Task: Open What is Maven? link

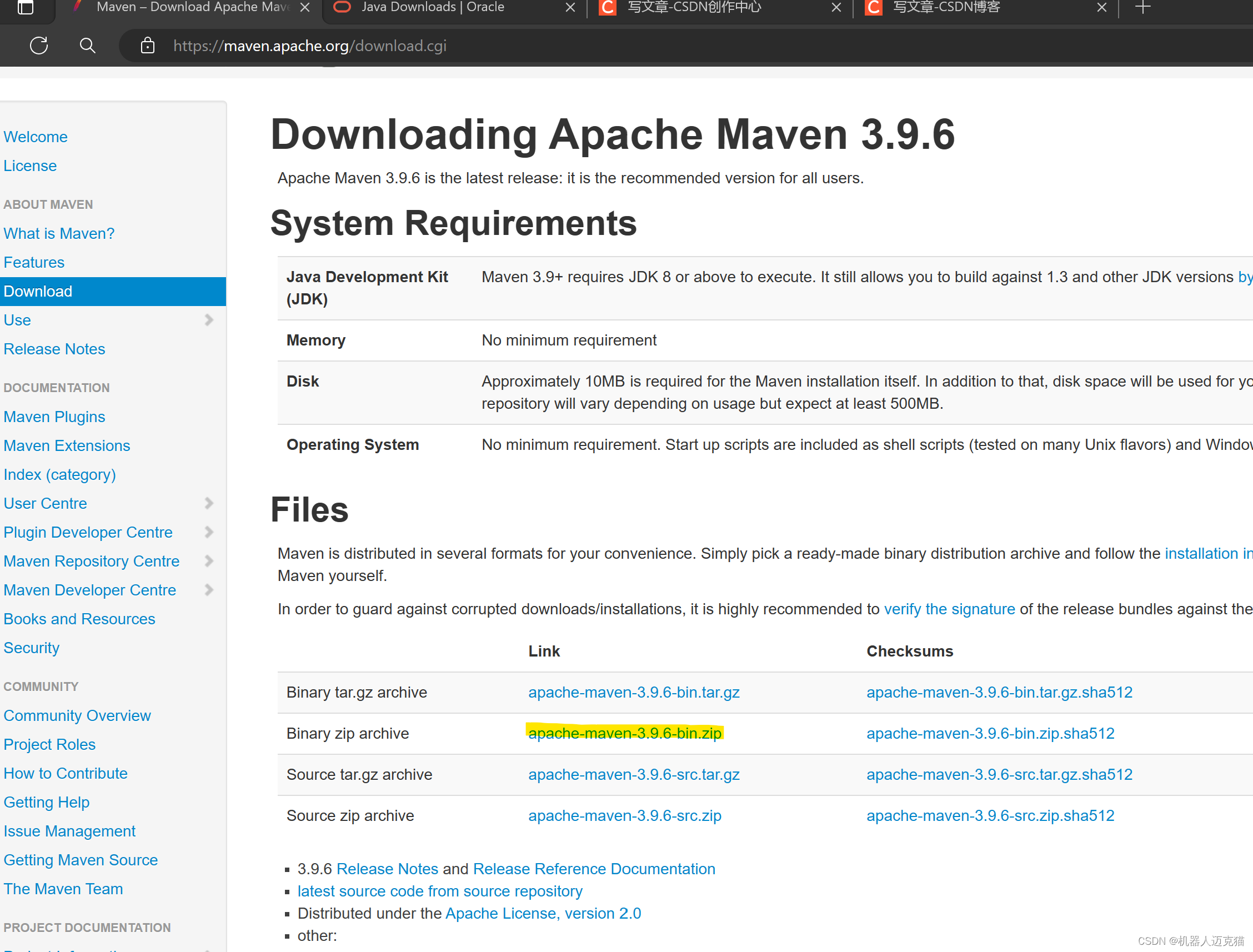Action: 59,233
